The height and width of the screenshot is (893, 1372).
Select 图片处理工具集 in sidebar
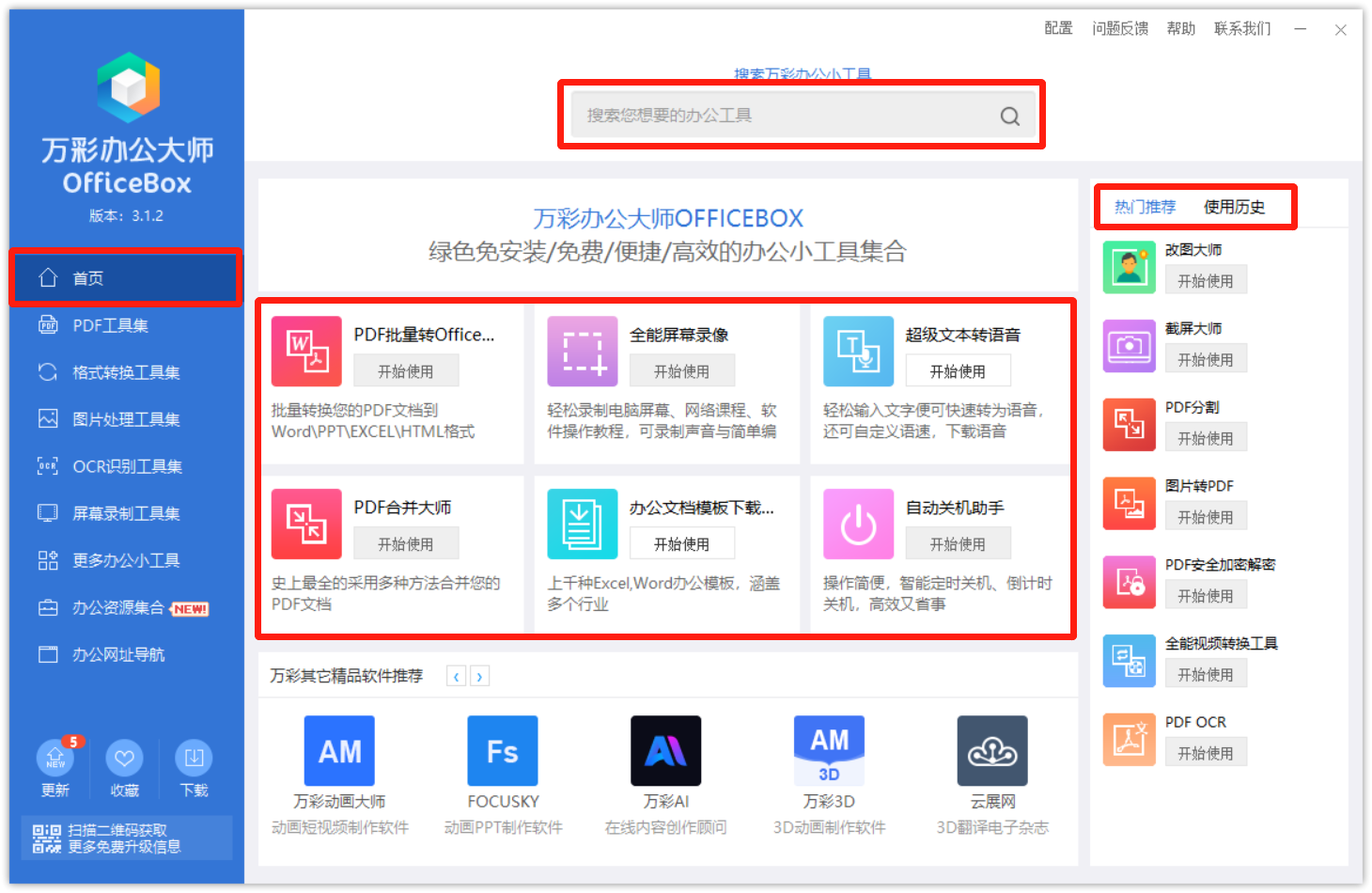click(x=126, y=419)
